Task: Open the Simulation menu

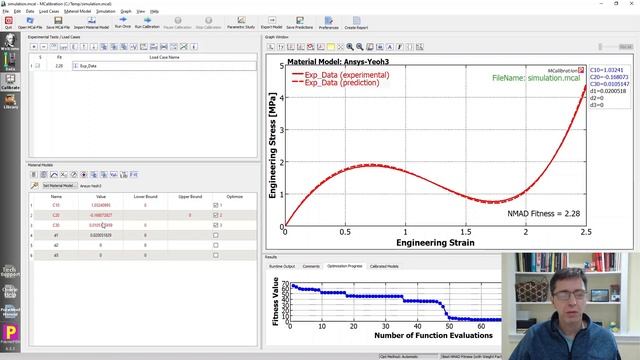Action: pyautogui.click(x=106, y=11)
